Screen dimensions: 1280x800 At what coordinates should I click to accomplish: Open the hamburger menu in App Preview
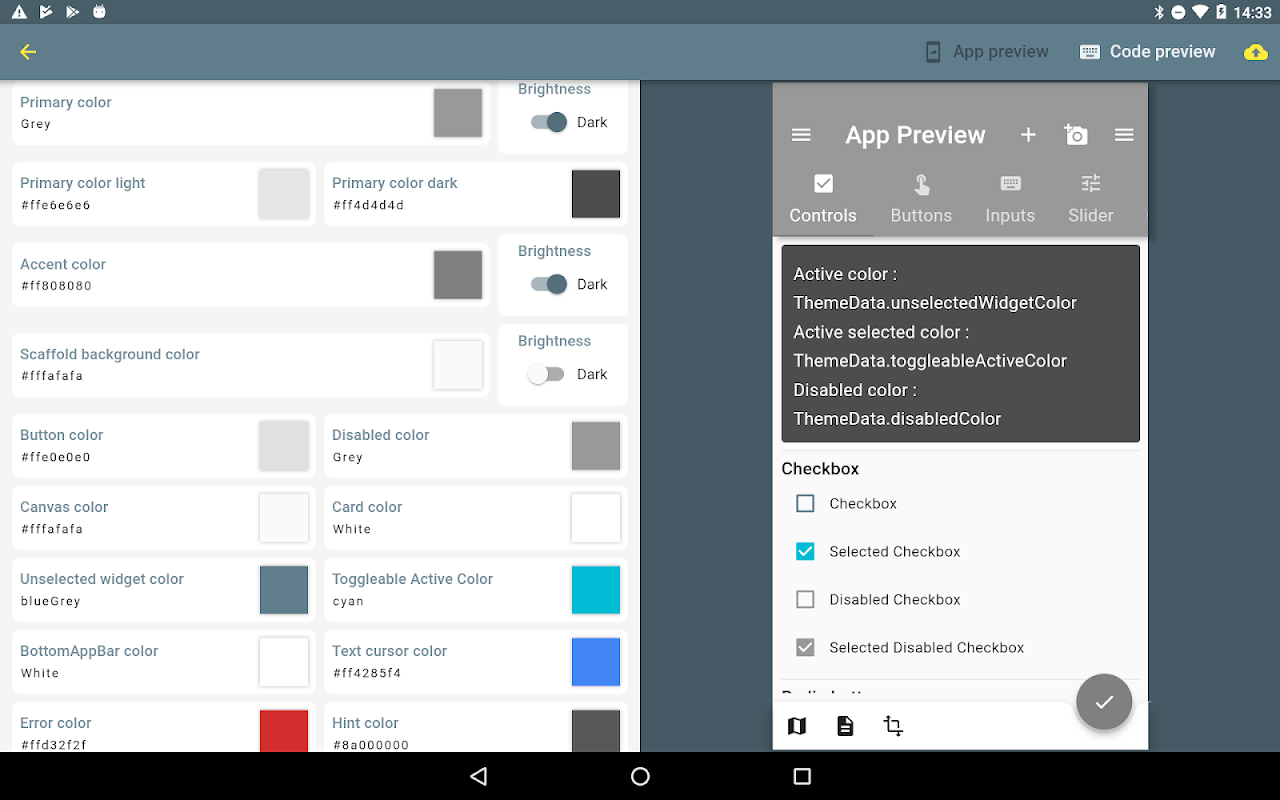click(x=801, y=135)
